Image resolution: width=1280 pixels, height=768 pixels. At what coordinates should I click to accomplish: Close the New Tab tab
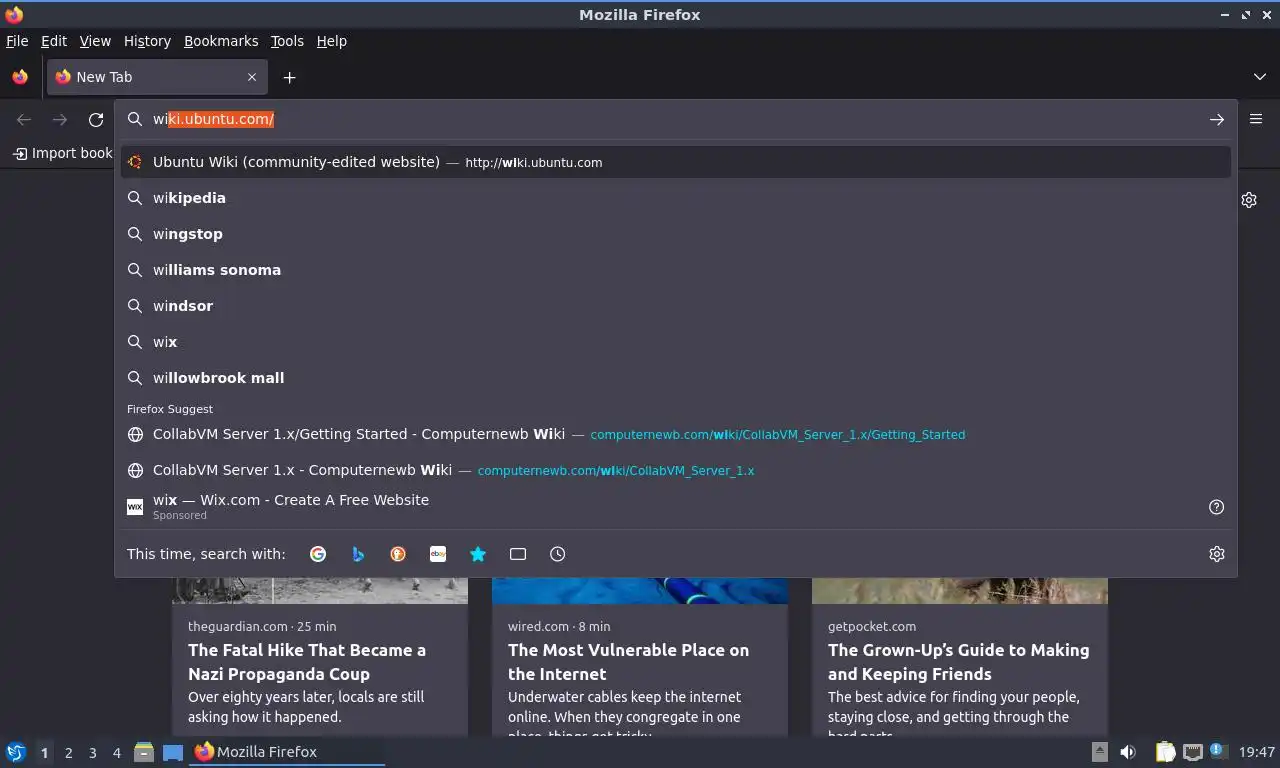(x=252, y=77)
